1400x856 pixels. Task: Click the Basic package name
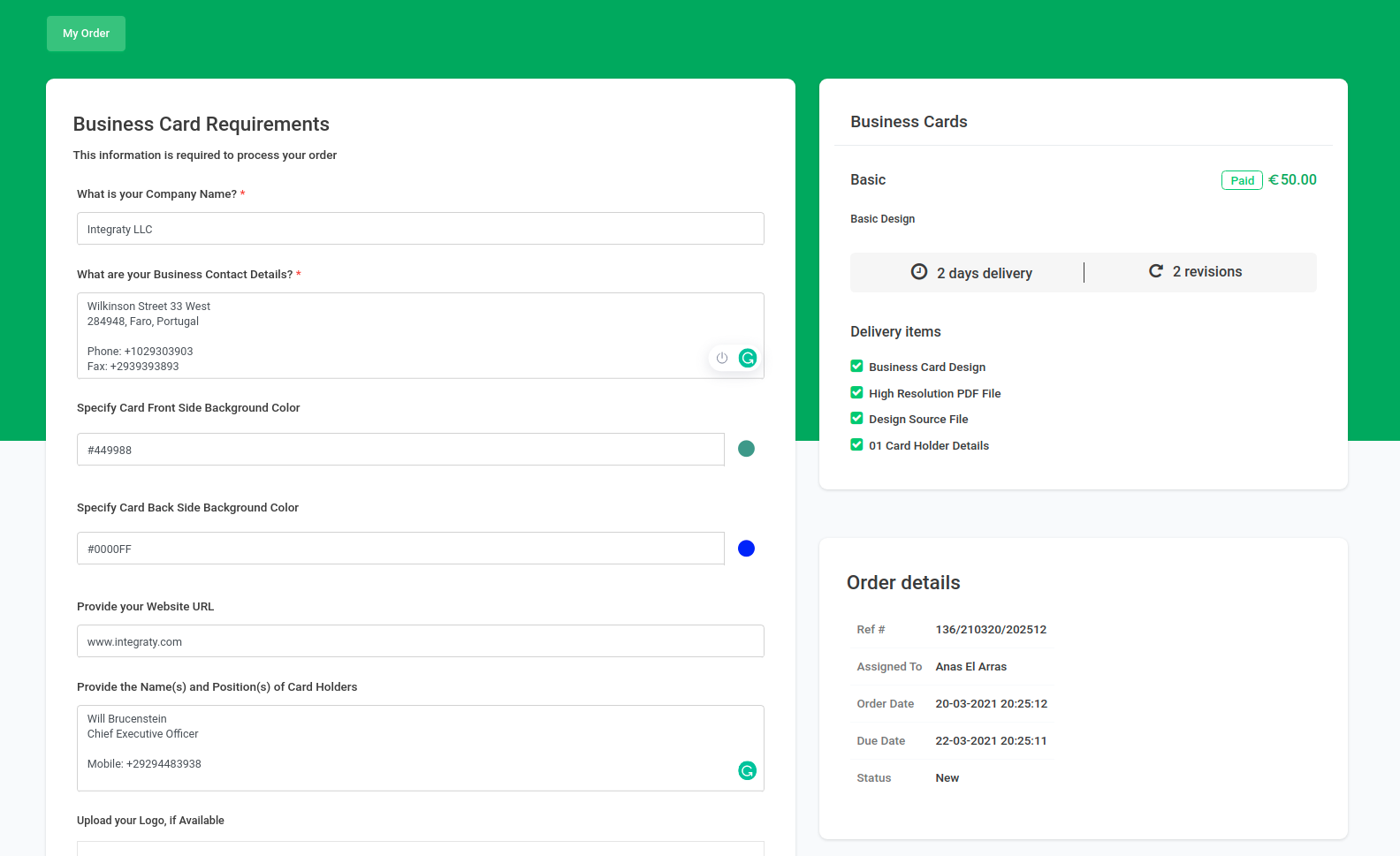pyautogui.click(x=868, y=179)
